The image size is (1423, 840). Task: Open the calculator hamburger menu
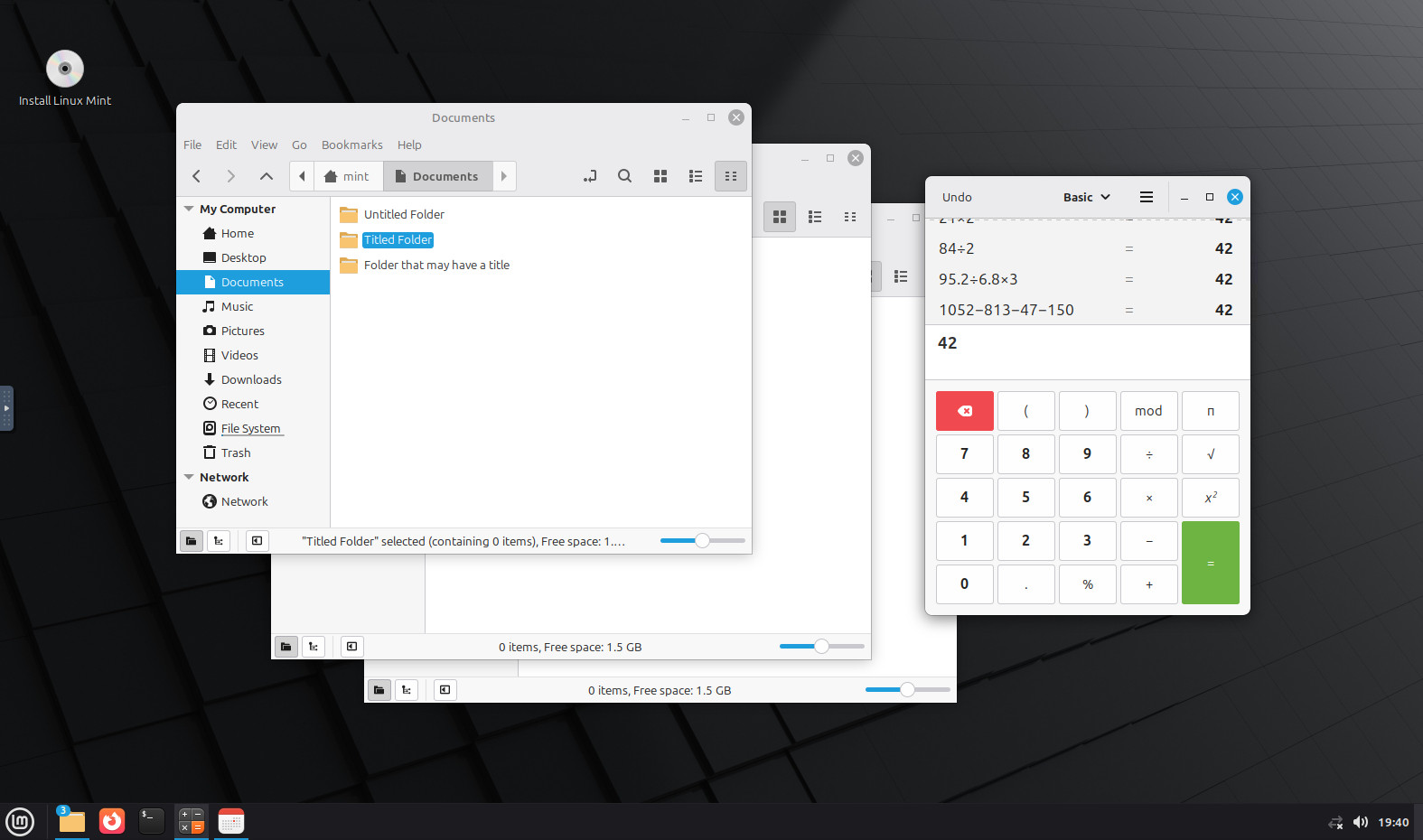click(x=1146, y=197)
